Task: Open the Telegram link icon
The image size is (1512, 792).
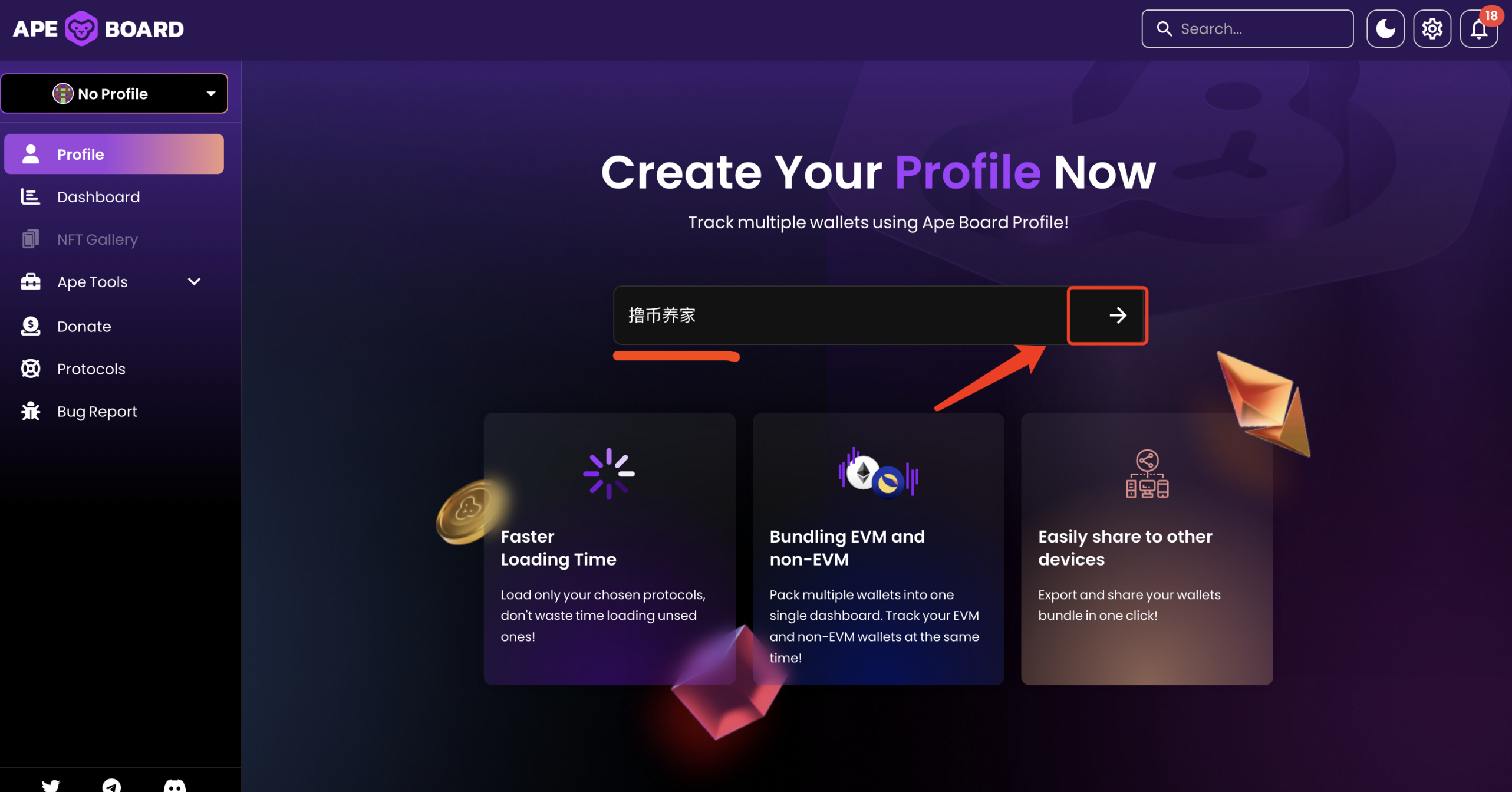Action: 111,785
